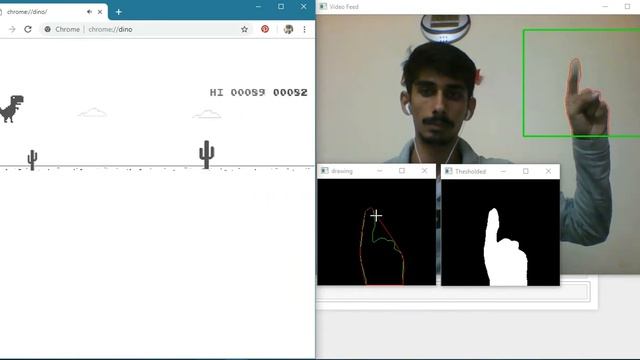The image size is (640, 360).
Task: Bookmark this page with the star icon
Action: 244,29
